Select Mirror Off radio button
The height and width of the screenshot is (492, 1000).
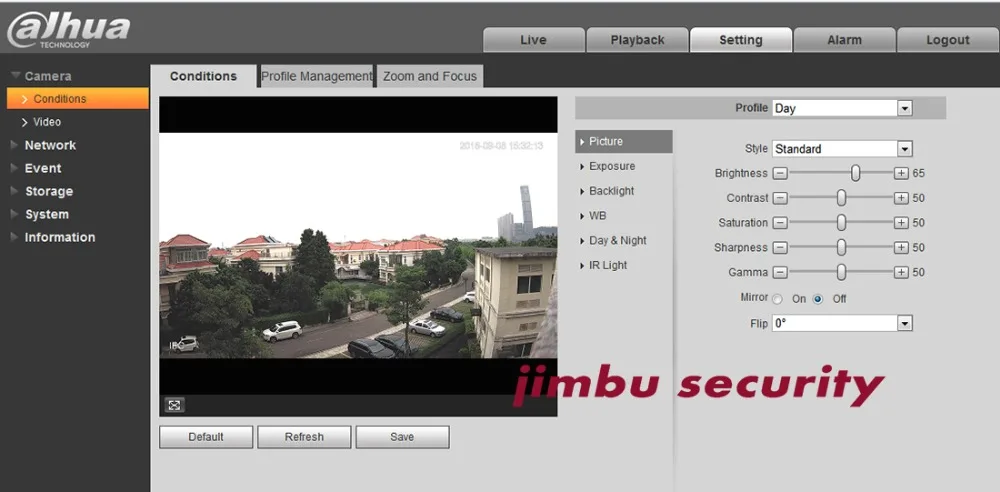coord(818,299)
